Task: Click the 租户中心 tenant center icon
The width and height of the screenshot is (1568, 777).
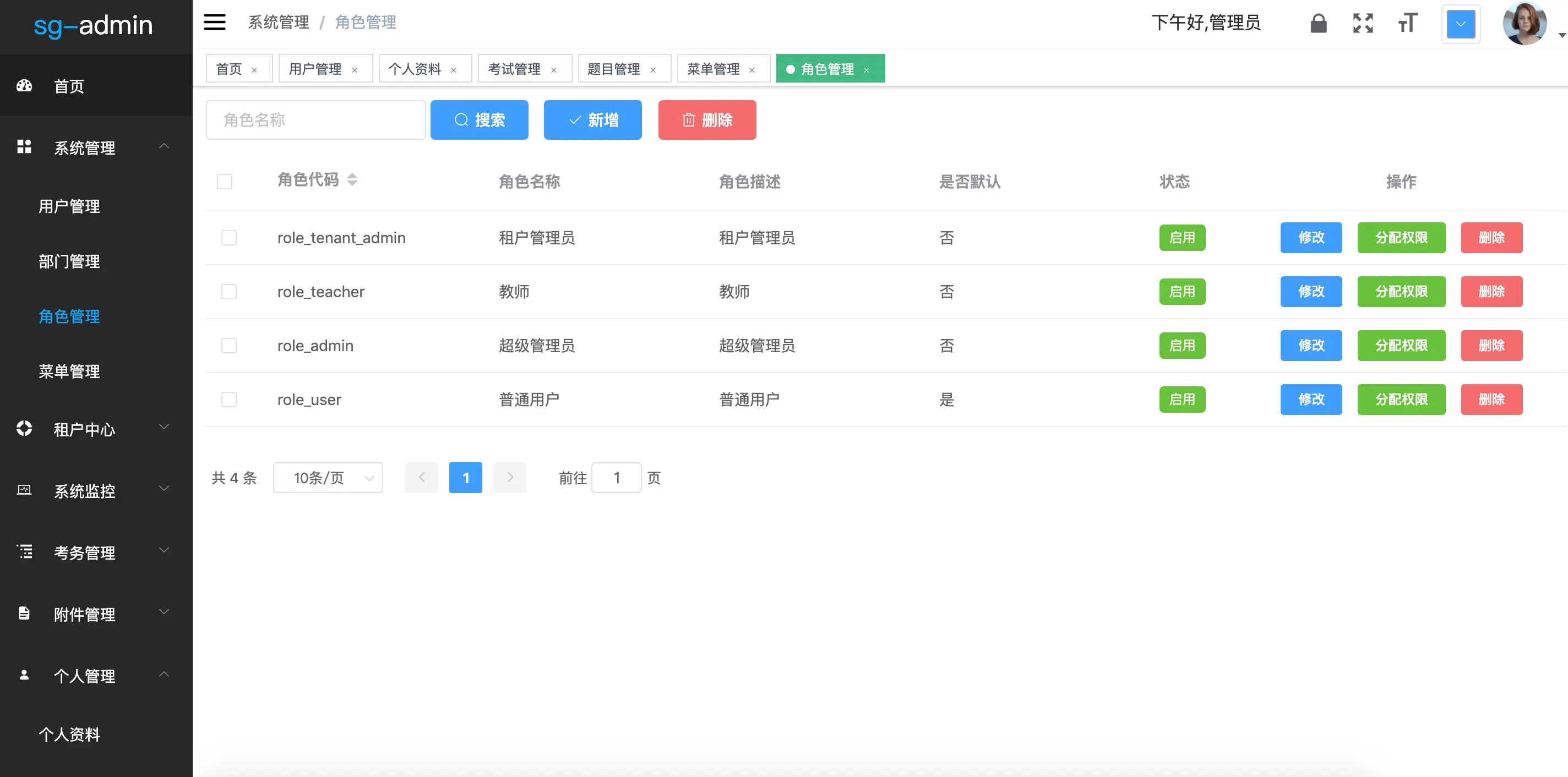Action: point(24,429)
